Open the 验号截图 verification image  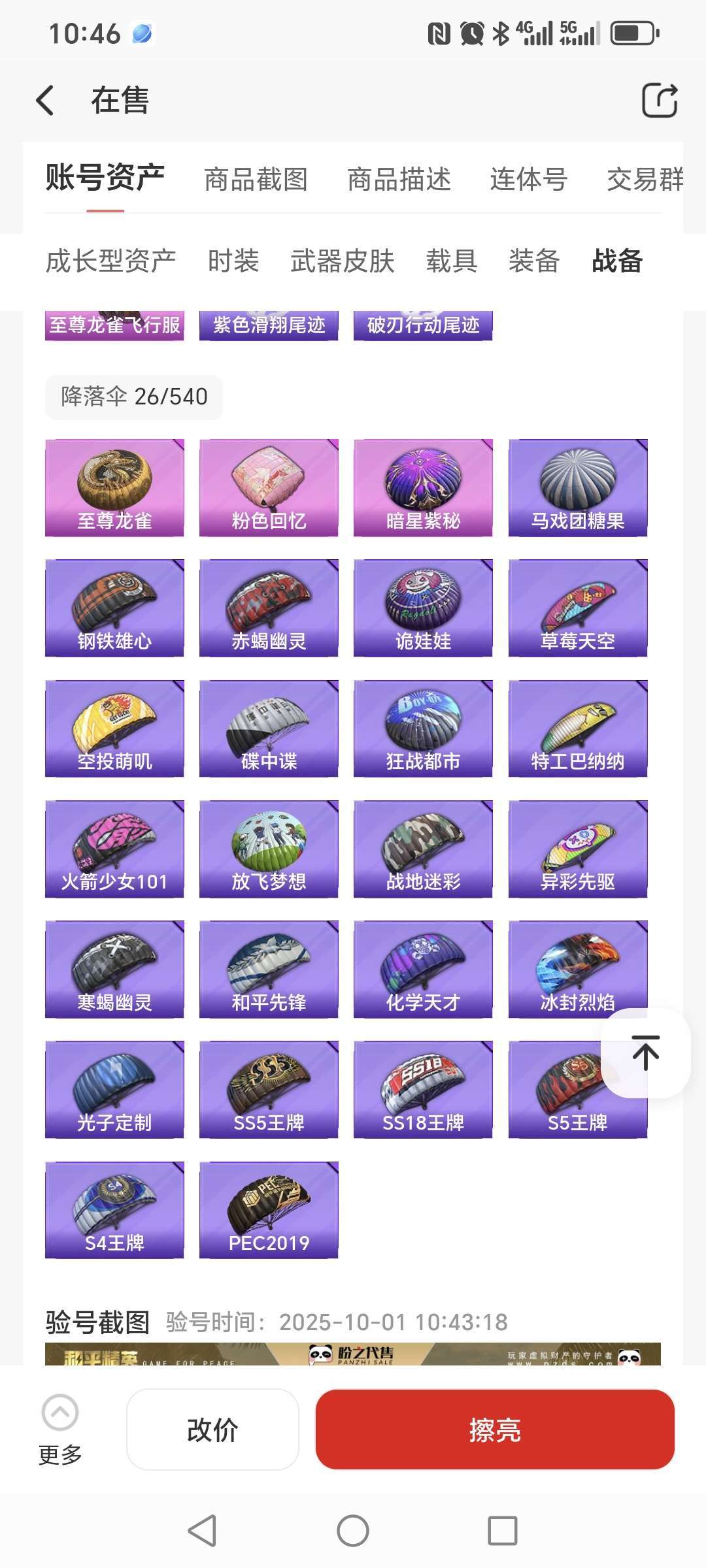coord(353,1354)
